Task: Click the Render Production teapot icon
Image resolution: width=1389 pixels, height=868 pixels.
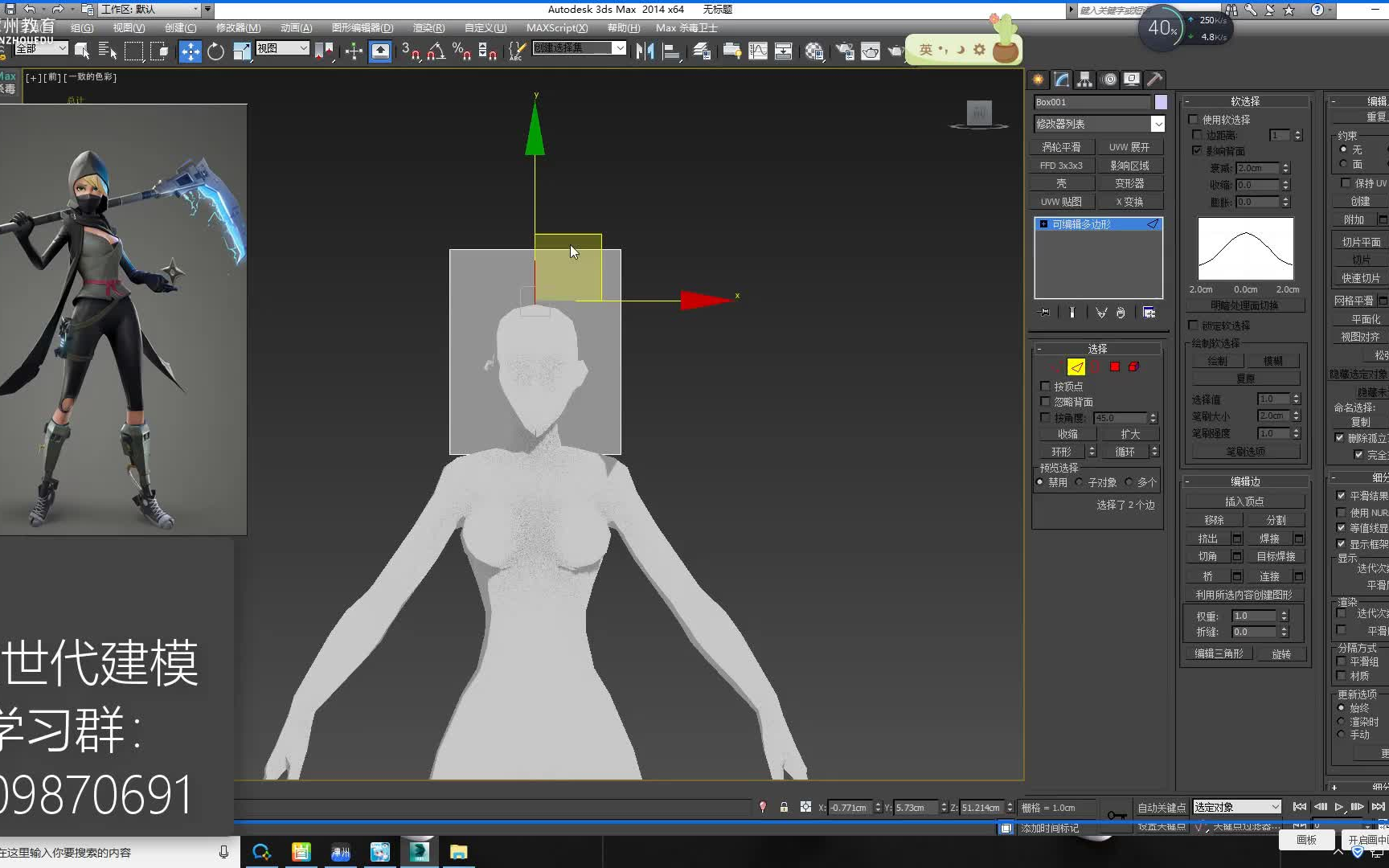Action: coord(895,51)
